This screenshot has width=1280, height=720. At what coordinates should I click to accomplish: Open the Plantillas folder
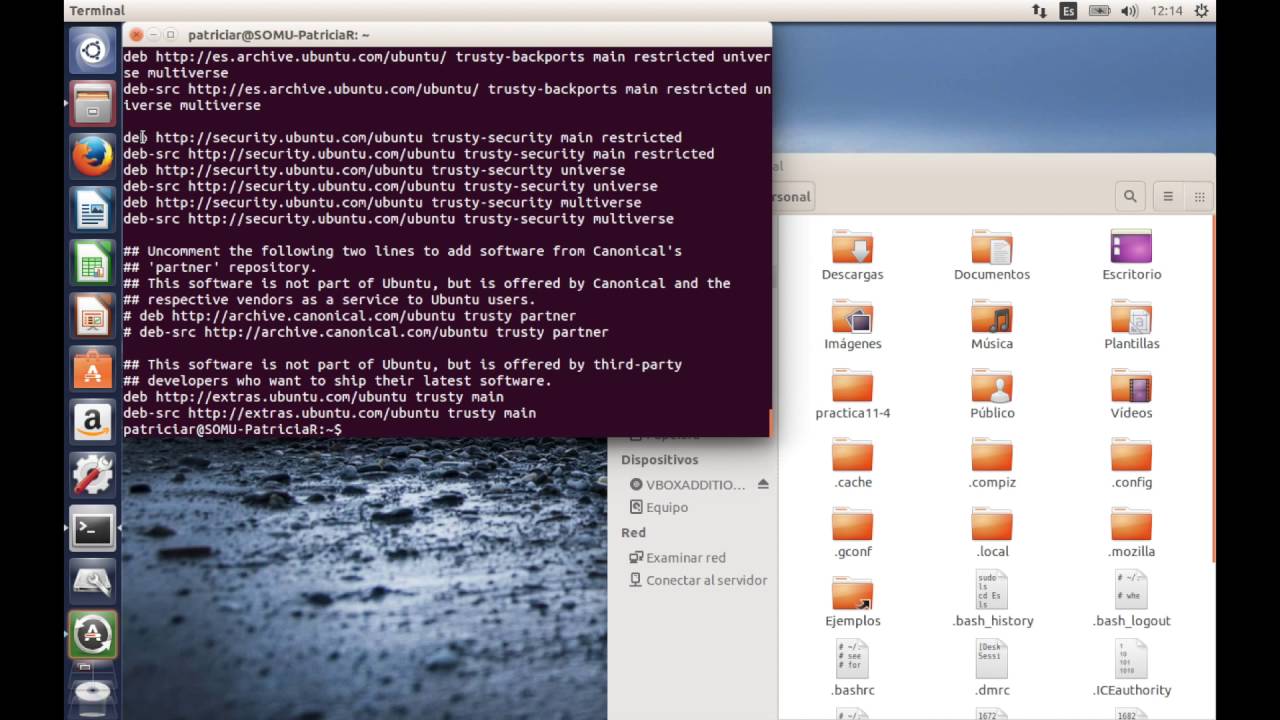coord(1131,325)
